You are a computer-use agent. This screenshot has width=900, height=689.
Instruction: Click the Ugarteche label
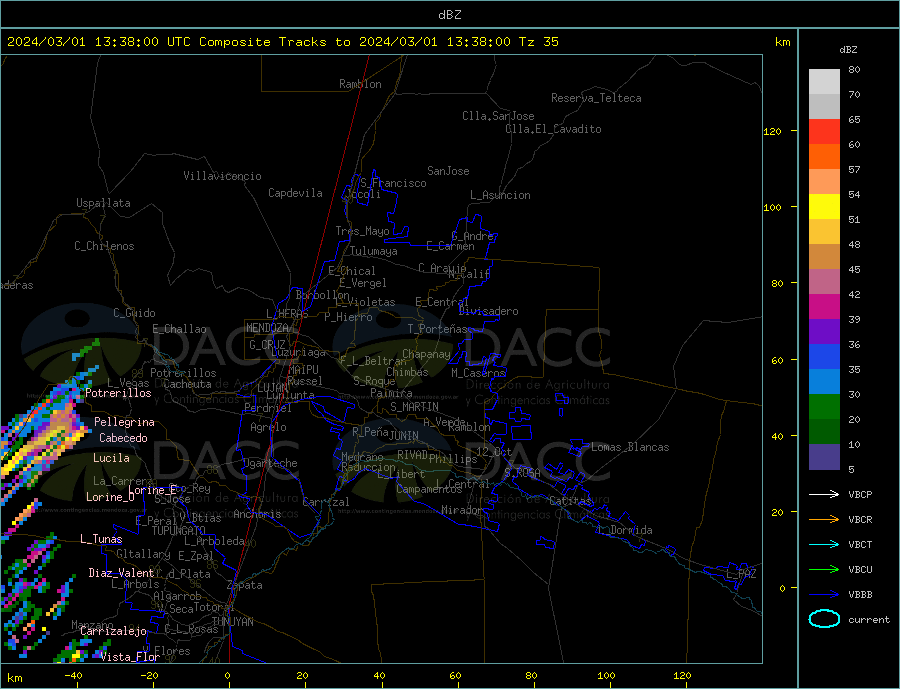[270, 463]
